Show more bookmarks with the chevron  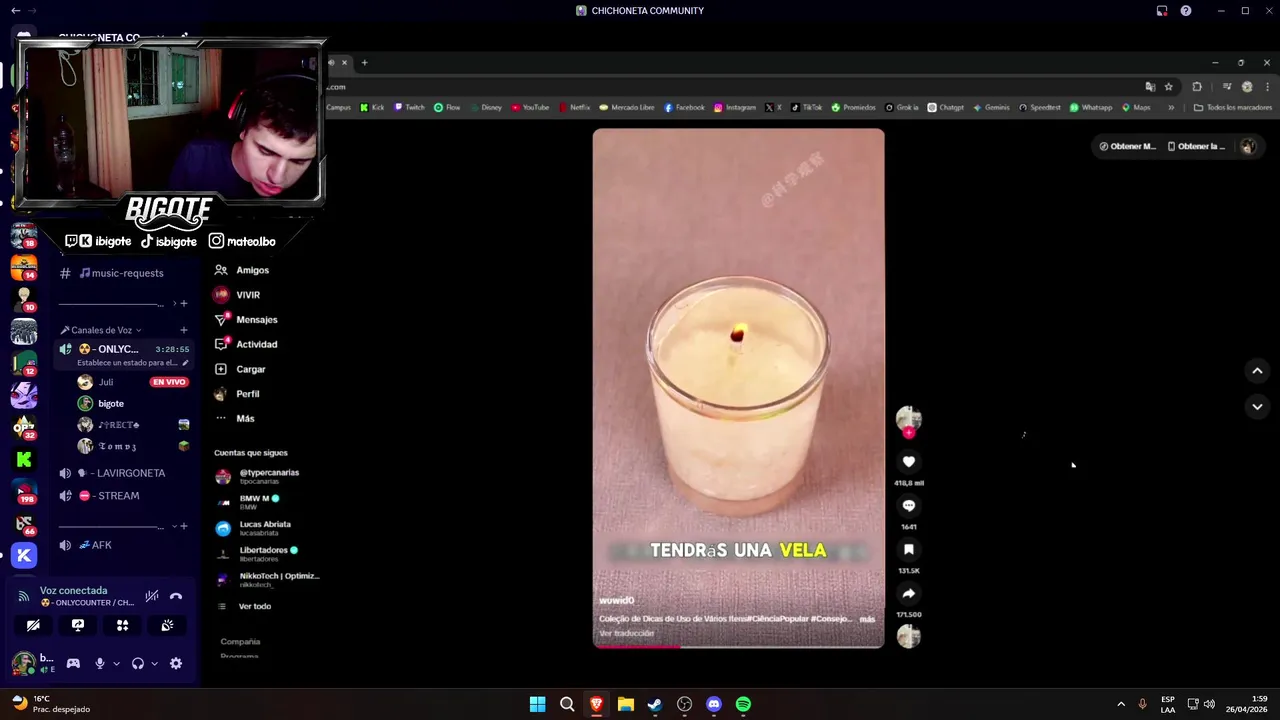coord(1171,107)
